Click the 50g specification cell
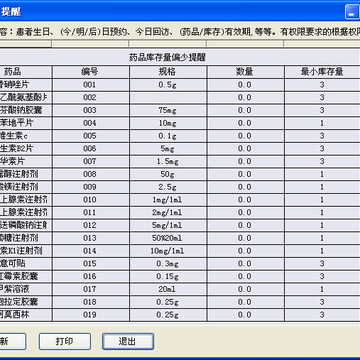The image size is (360, 360). pos(168,174)
